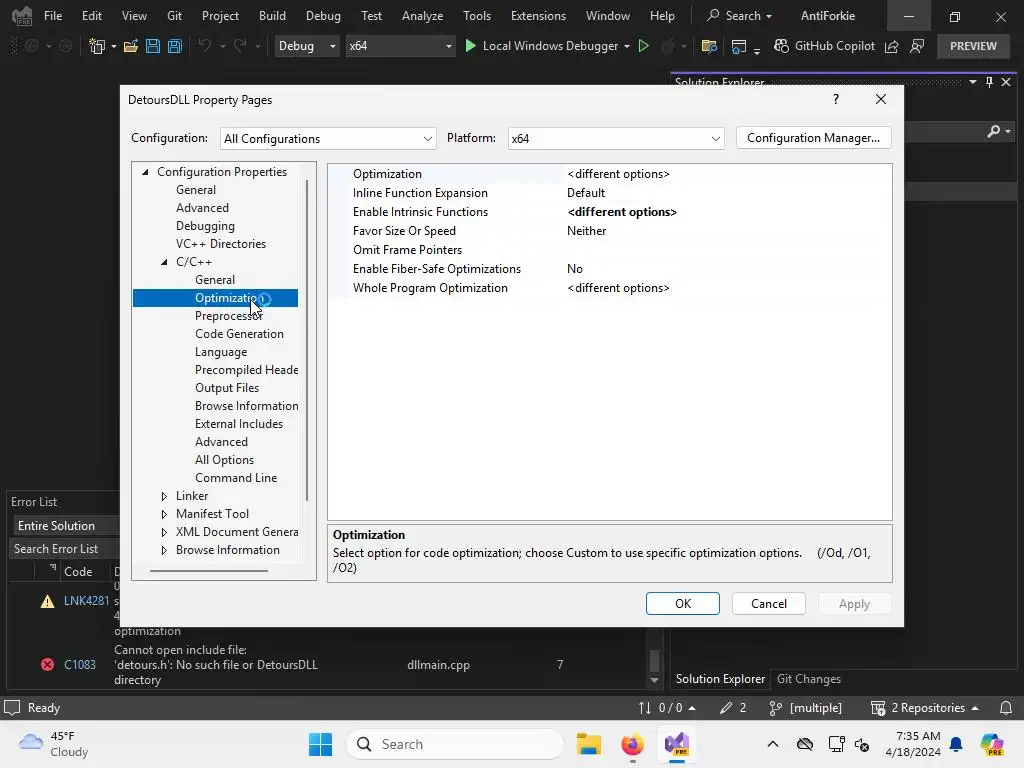Click the Save icon in toolbar
This screenshot has width=1024, height=768.
click(153, 46)
